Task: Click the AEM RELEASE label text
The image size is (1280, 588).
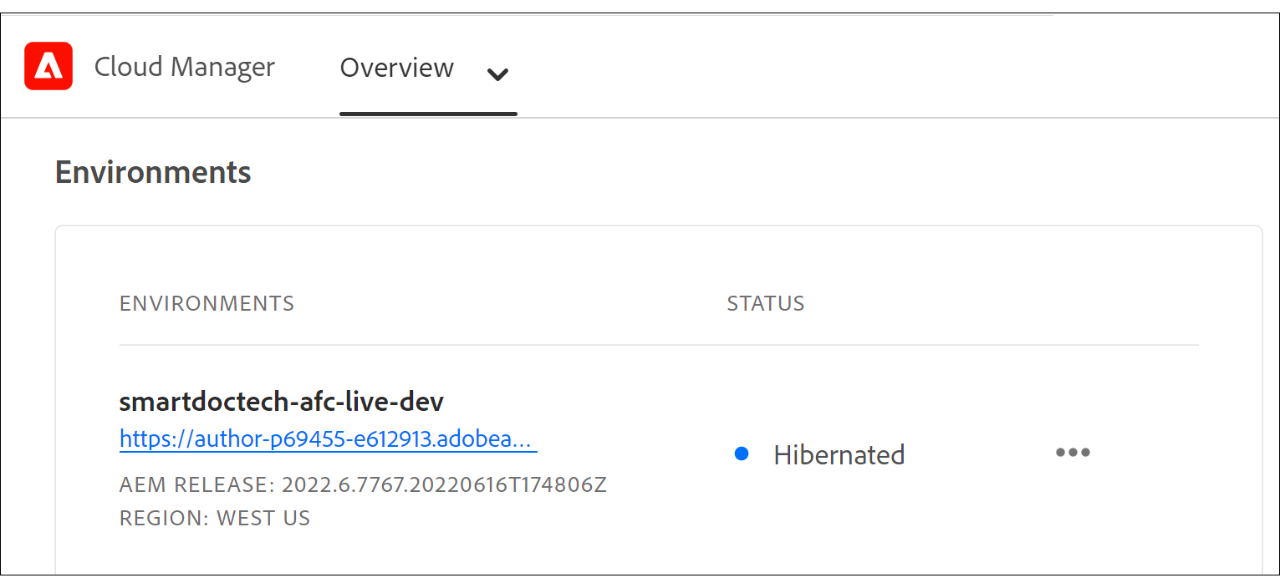Action: point(196,485)
